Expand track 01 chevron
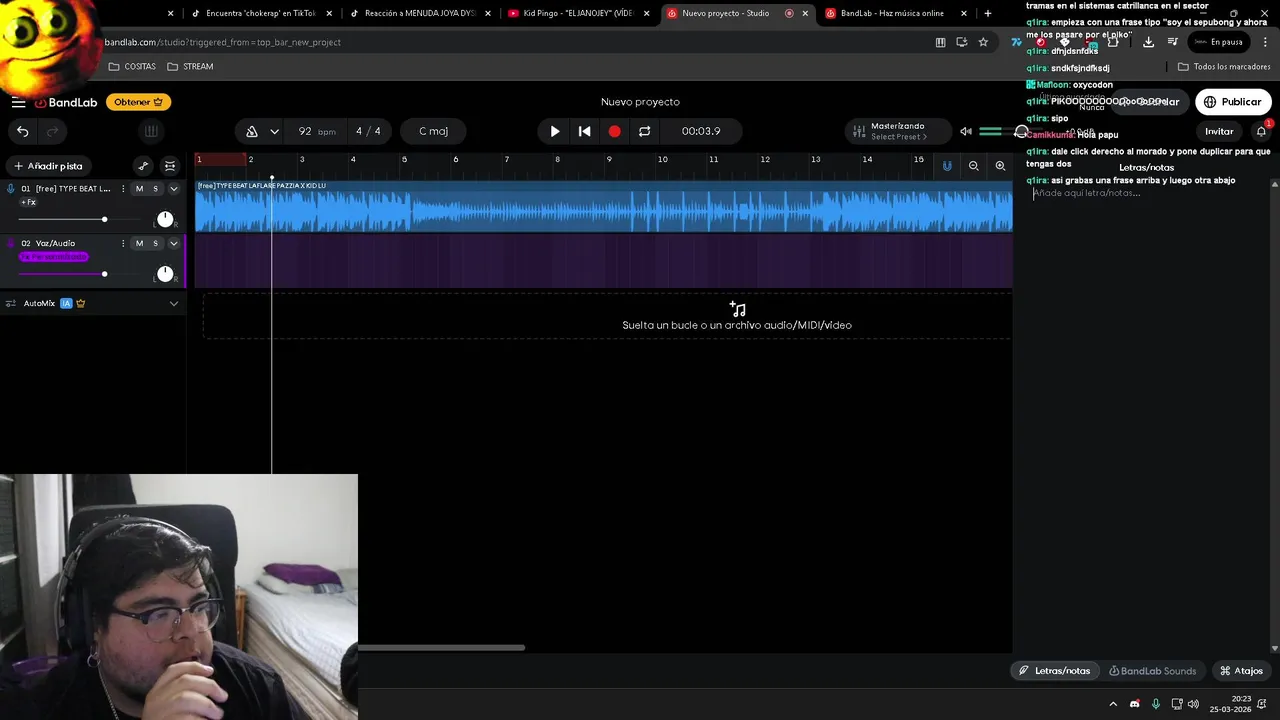1280x720 pixels. click(173, 188)
